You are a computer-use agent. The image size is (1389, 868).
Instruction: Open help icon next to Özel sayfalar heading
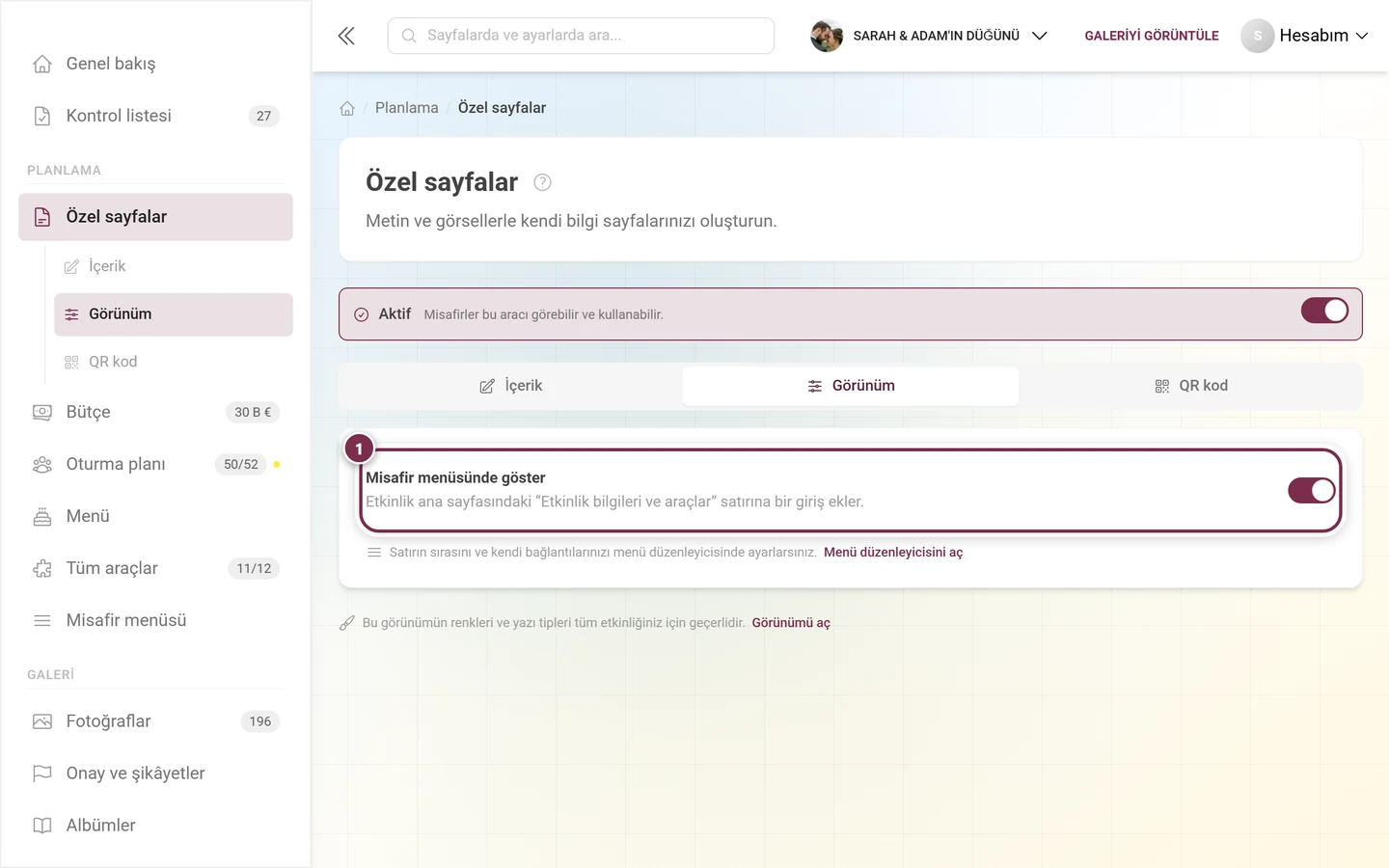tap(542, 182)
